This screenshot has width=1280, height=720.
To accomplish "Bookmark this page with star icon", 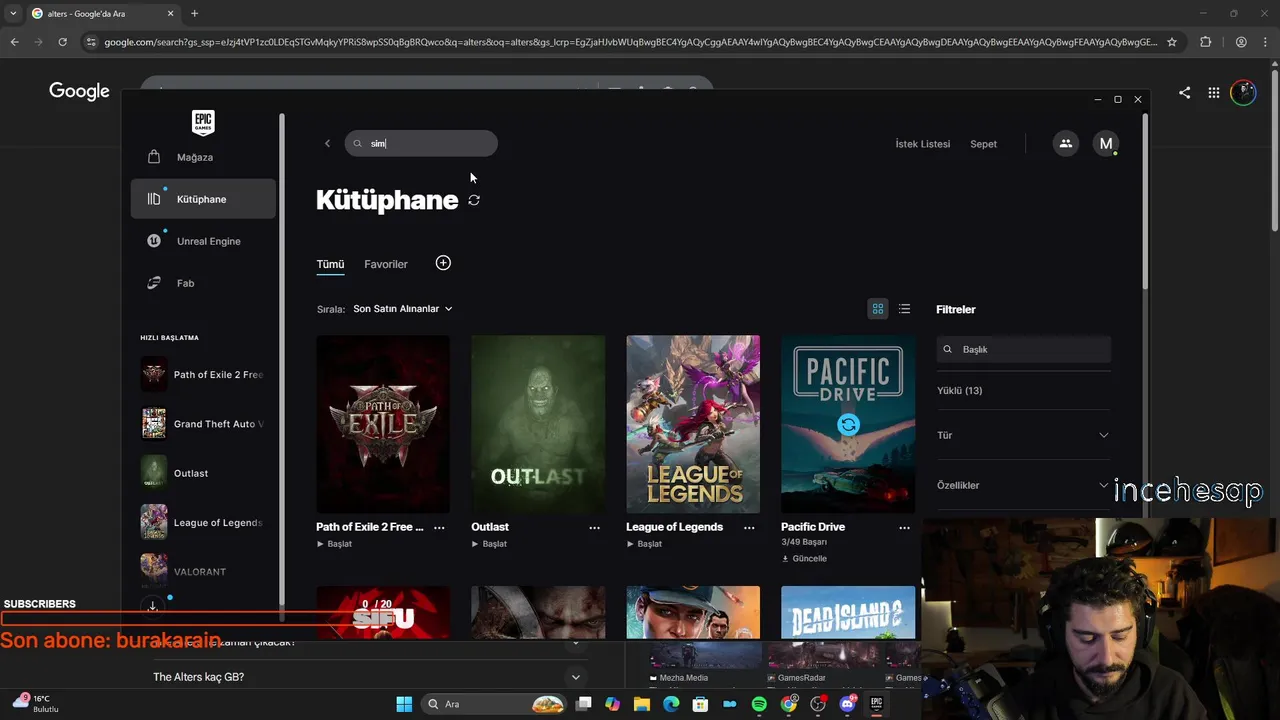I will click(x=1172, y=42).
